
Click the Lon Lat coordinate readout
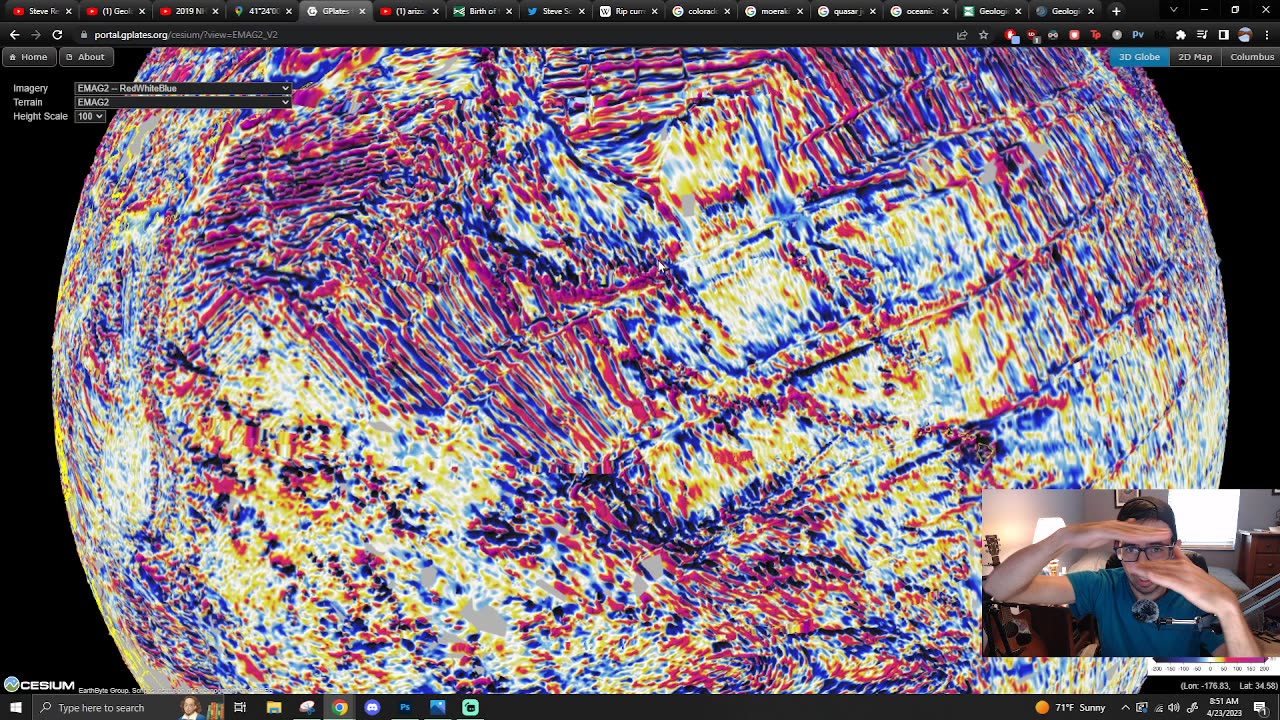point(1228,686)
